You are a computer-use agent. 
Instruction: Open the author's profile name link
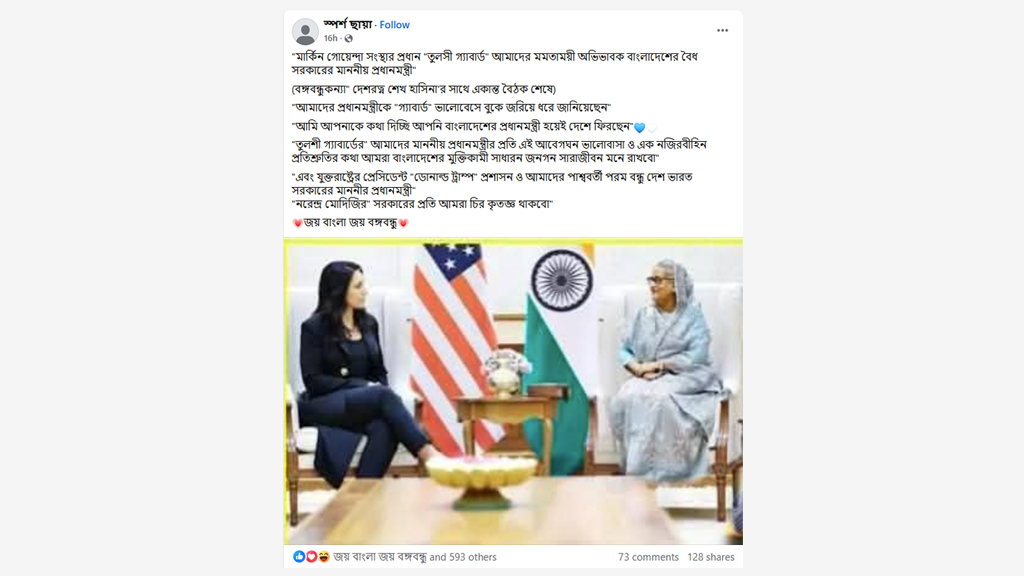[347, 24]
